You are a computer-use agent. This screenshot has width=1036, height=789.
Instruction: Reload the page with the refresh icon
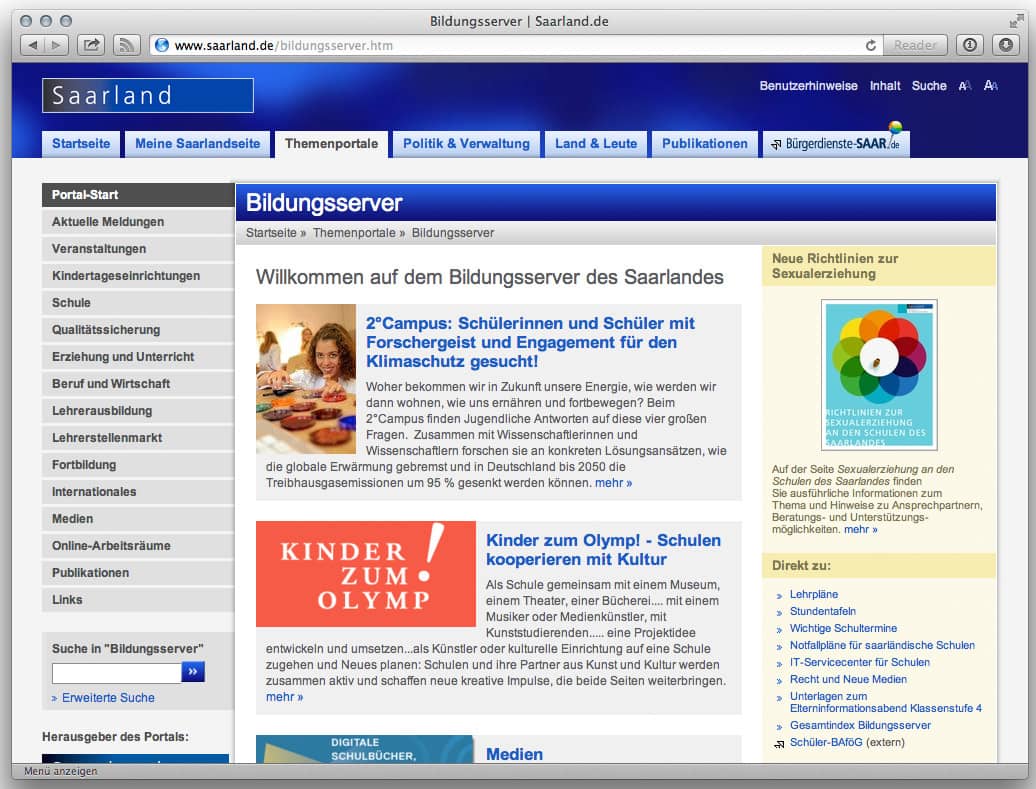(871, 45)
